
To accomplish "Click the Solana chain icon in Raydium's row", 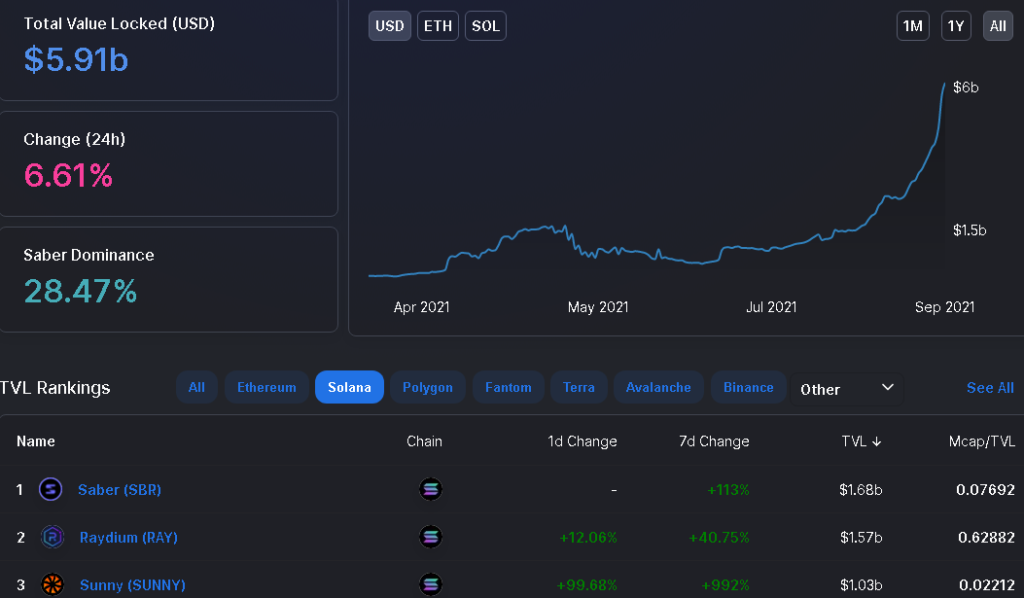I will point(430,537).
